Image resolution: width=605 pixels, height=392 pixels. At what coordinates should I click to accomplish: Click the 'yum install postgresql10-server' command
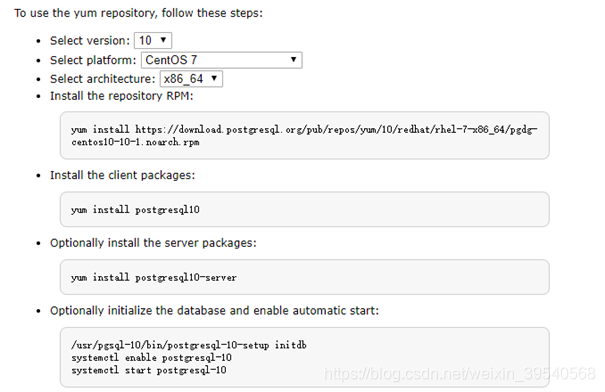click(x=154, y=277)
